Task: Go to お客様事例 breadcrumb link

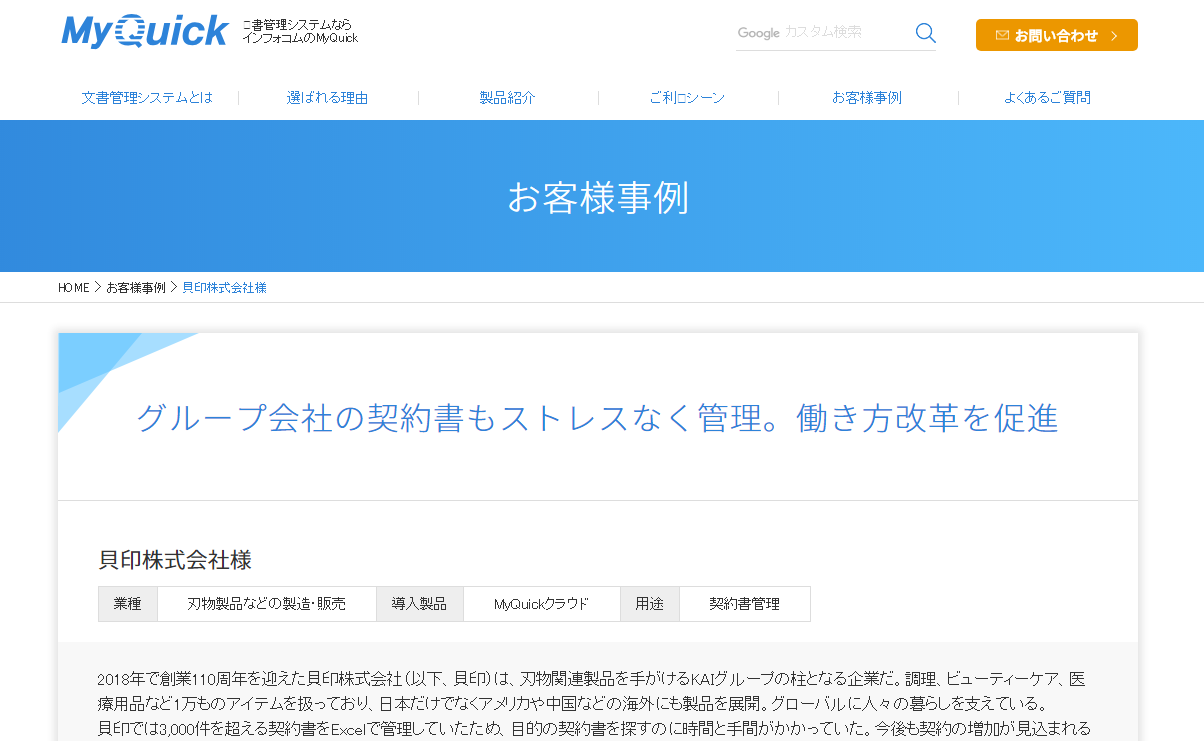Action: [x=136, y=288]
